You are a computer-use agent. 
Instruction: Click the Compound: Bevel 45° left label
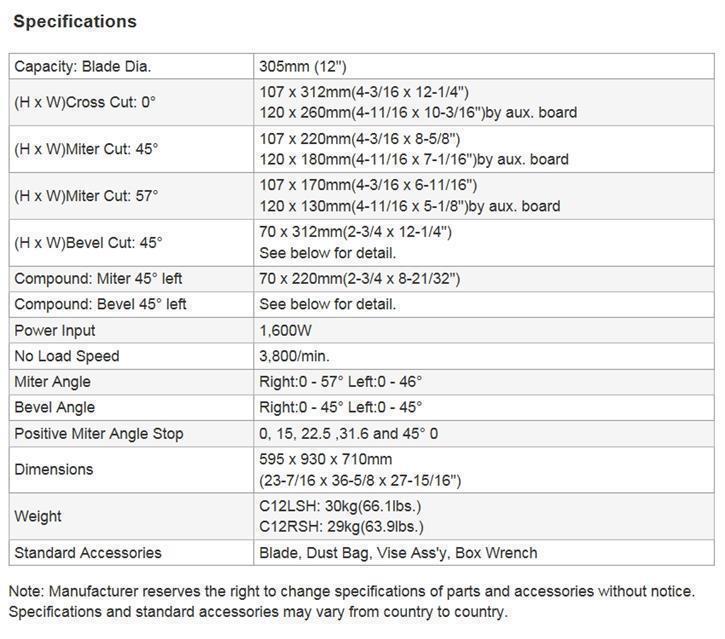click(x=100, y=304)
